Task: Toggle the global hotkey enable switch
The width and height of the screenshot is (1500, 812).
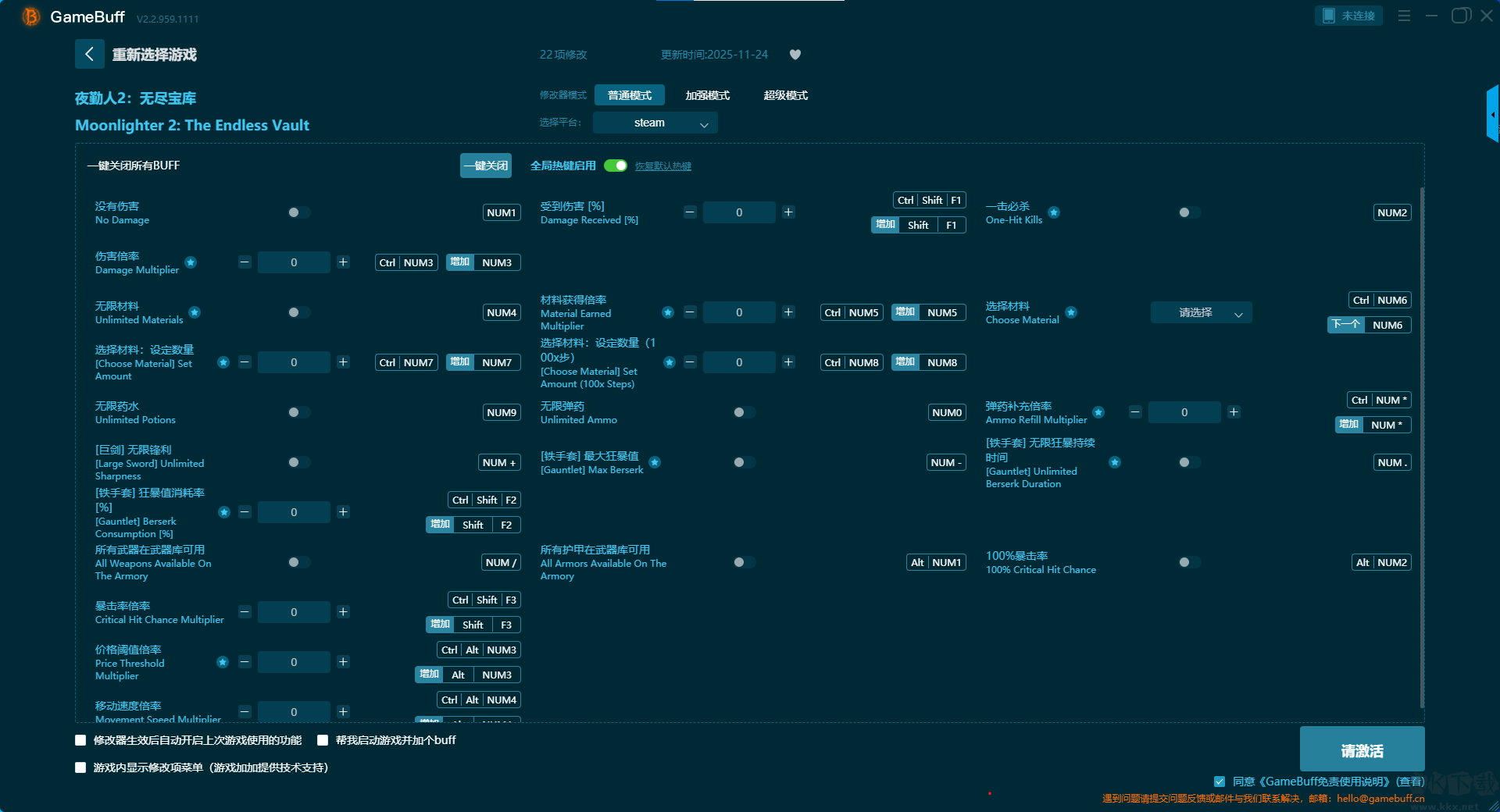Action: pyautogui.click(x=616, y=166)
